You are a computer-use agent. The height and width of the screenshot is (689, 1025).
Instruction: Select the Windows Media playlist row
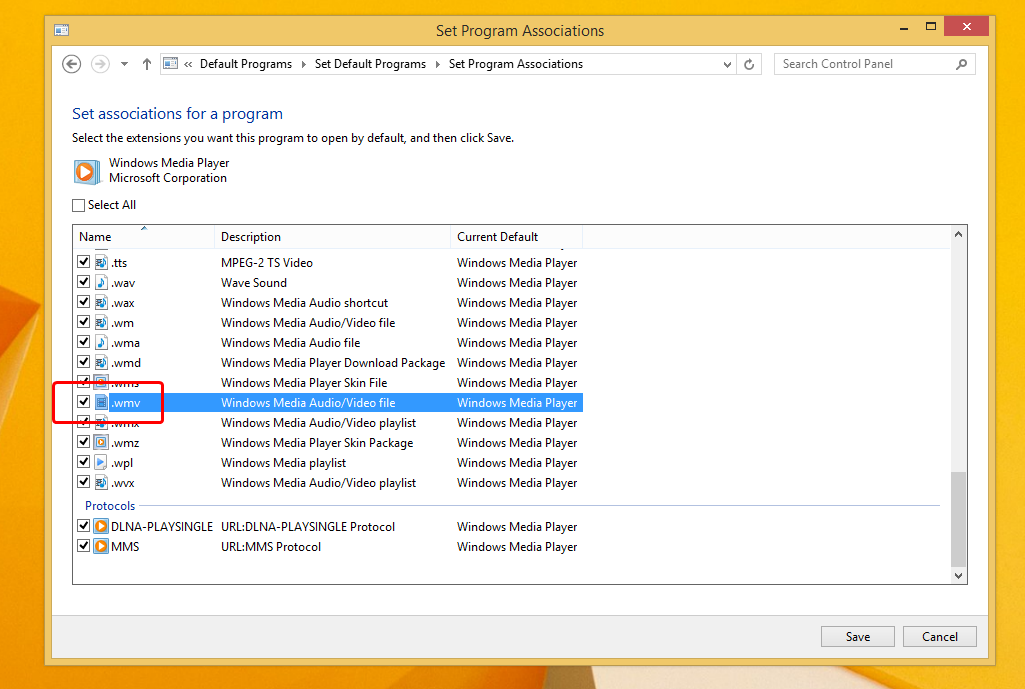(327, 463)
